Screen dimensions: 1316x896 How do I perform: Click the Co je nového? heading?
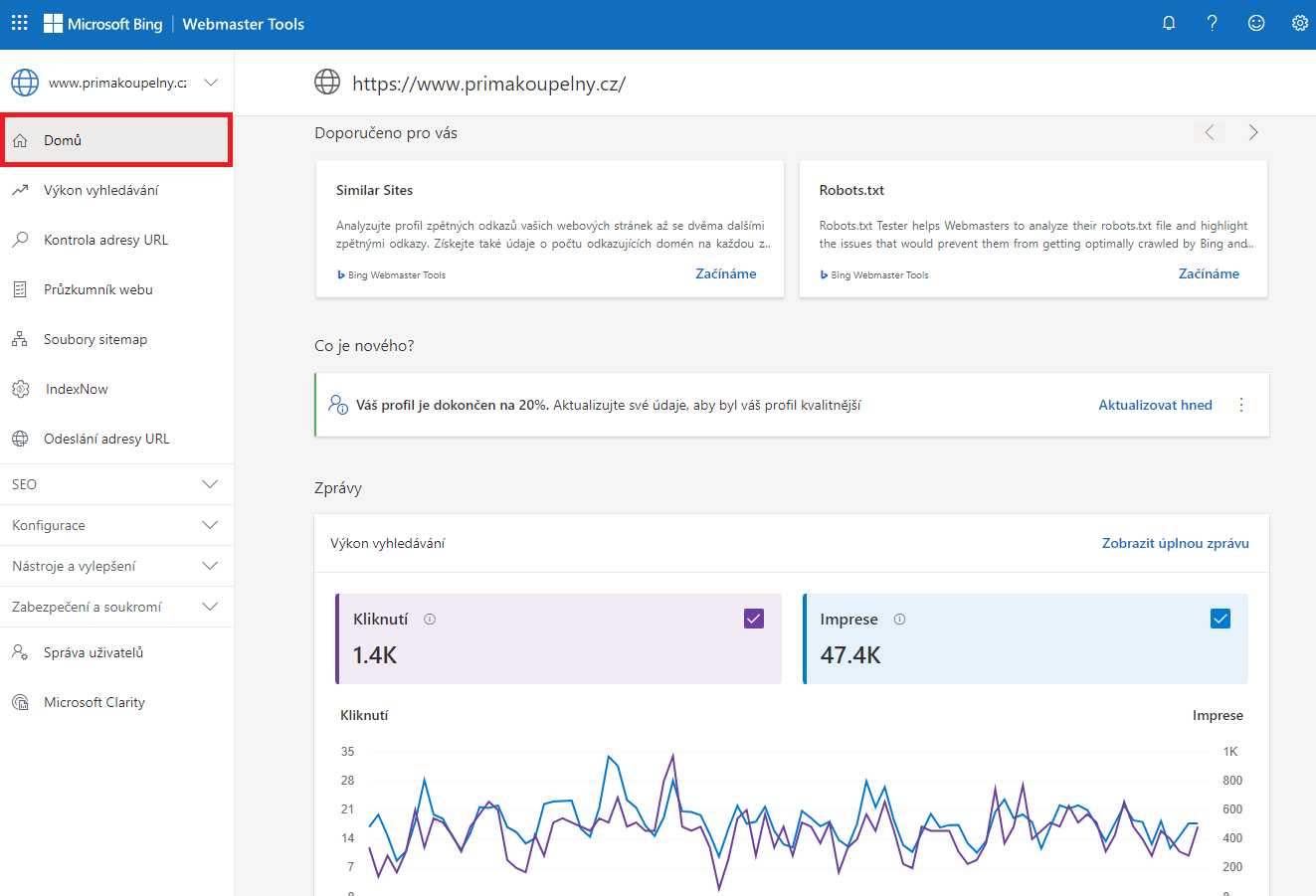(364, 346)
